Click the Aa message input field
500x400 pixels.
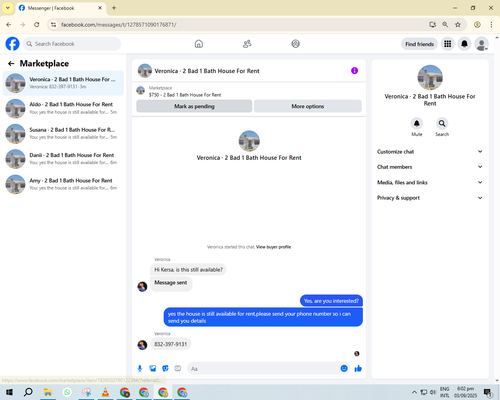[263, 369]
